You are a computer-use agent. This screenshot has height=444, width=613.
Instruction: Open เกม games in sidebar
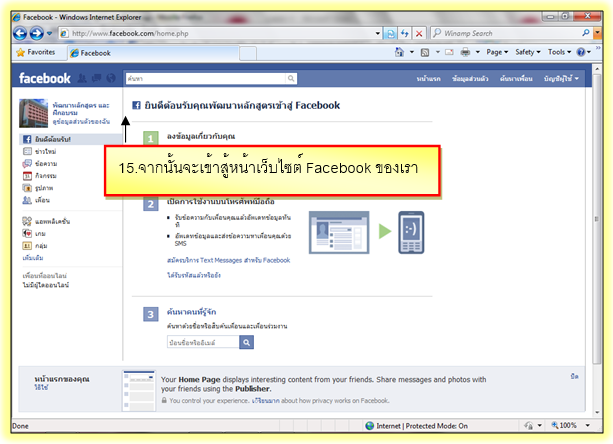click(x=34, y=234)
